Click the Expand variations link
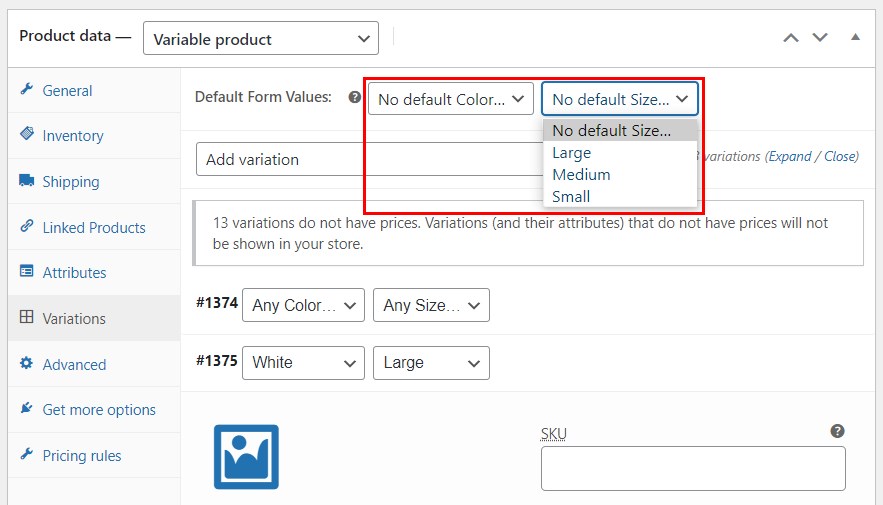 point(790,157)
